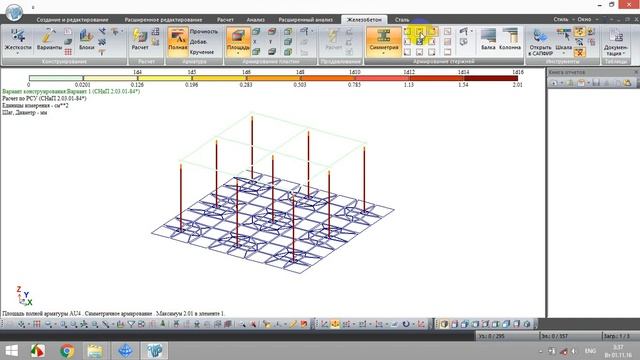The width and height of the screenshot is (640, 360).
Task: Toggle center rod reinforcement icon
Action: pyautogui.click(x=420, y=42)
